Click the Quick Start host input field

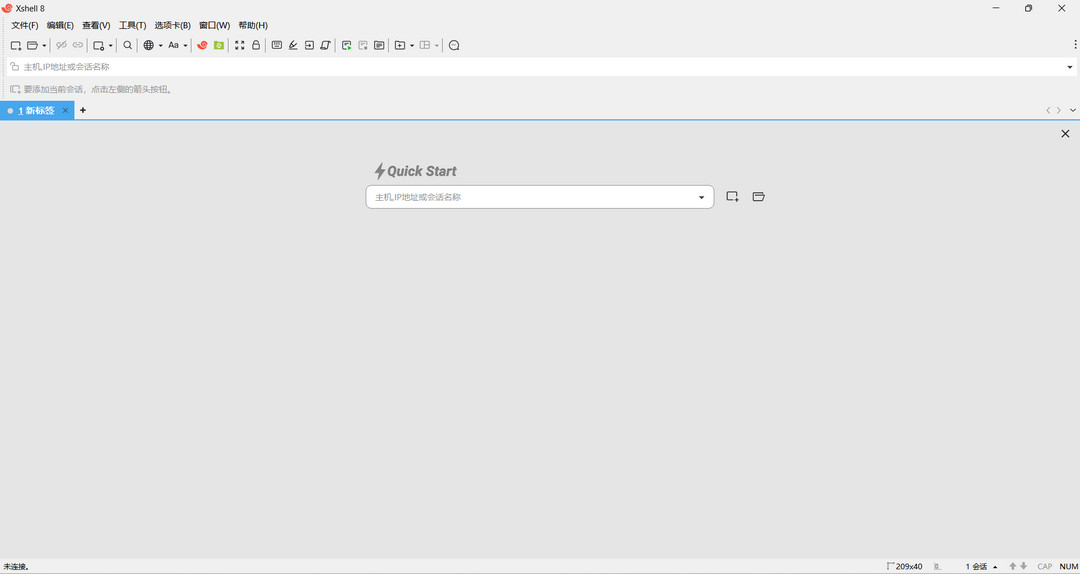530,197
